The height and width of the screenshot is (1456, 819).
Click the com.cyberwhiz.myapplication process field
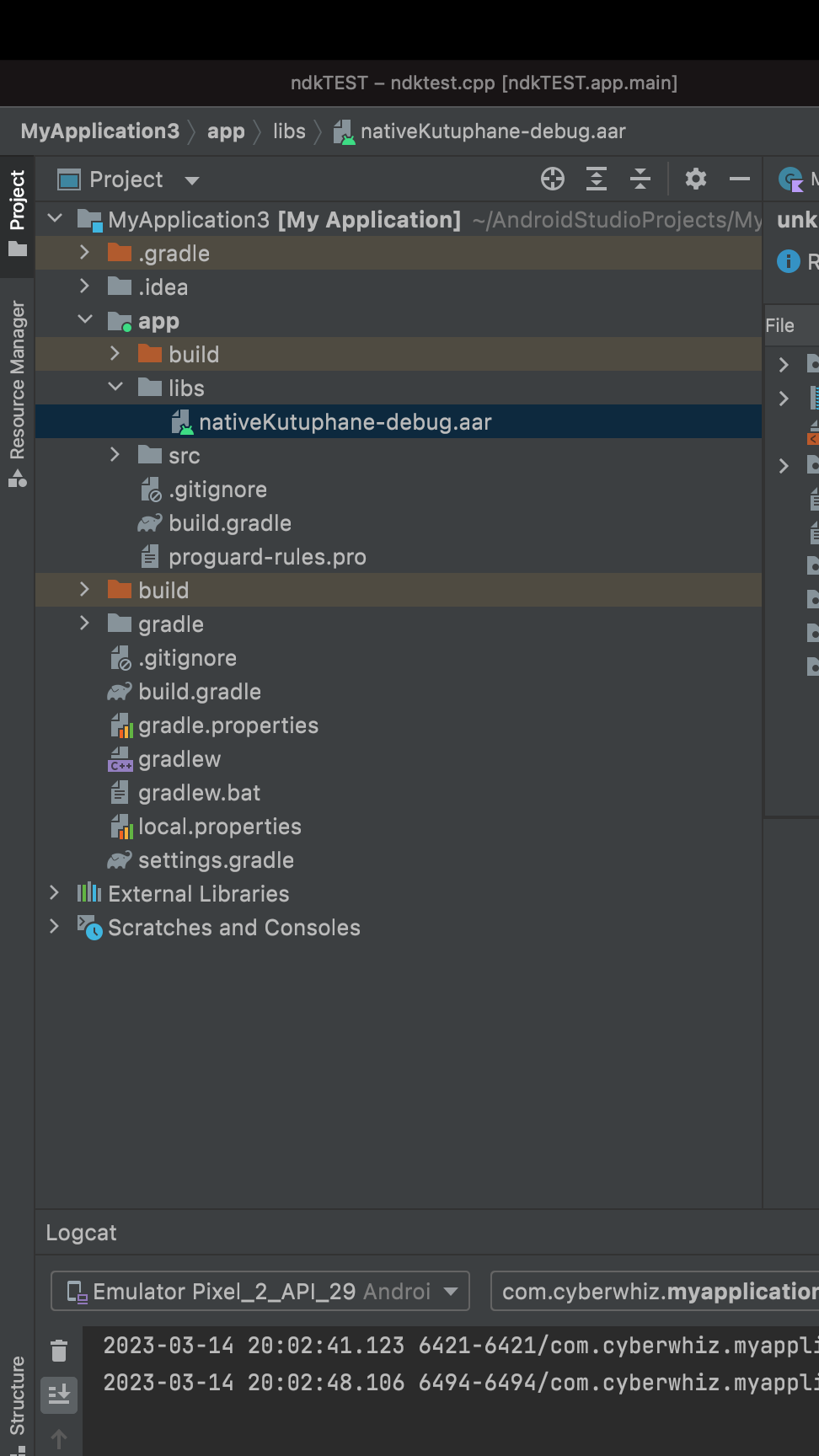pos(655,1291)
